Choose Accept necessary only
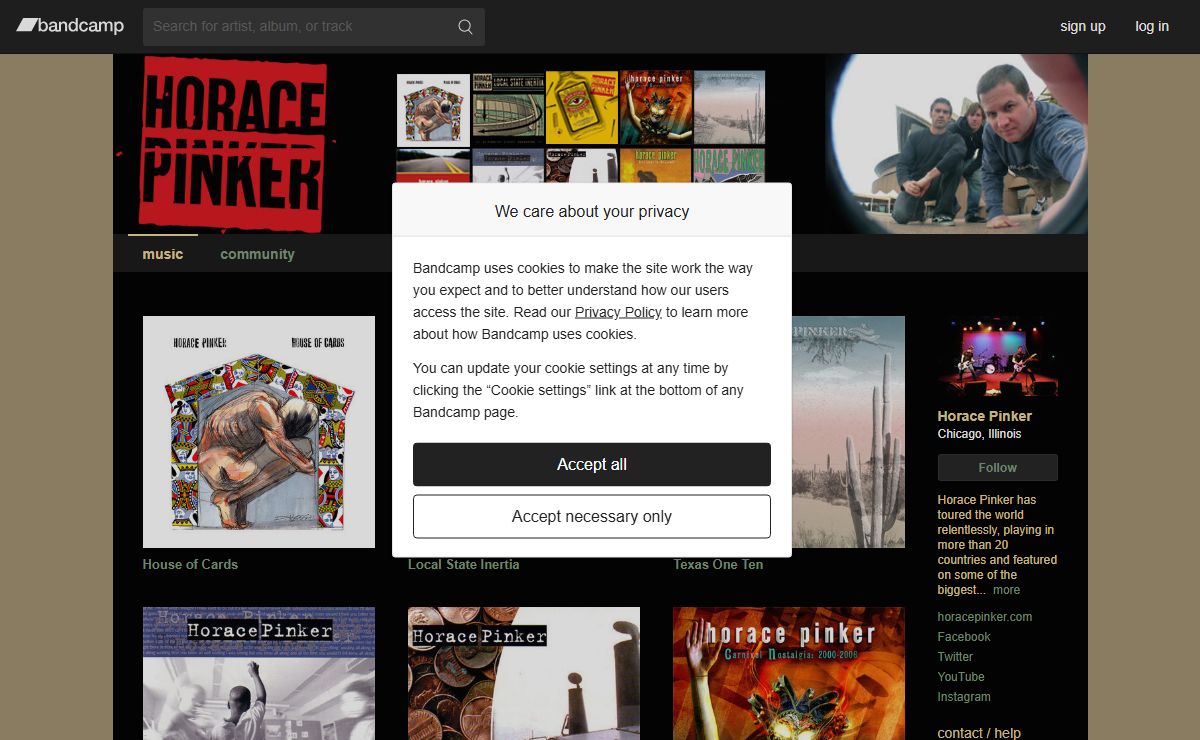Image resolution: width=1200 pixels, height=740 pixels. coord(592,516)
